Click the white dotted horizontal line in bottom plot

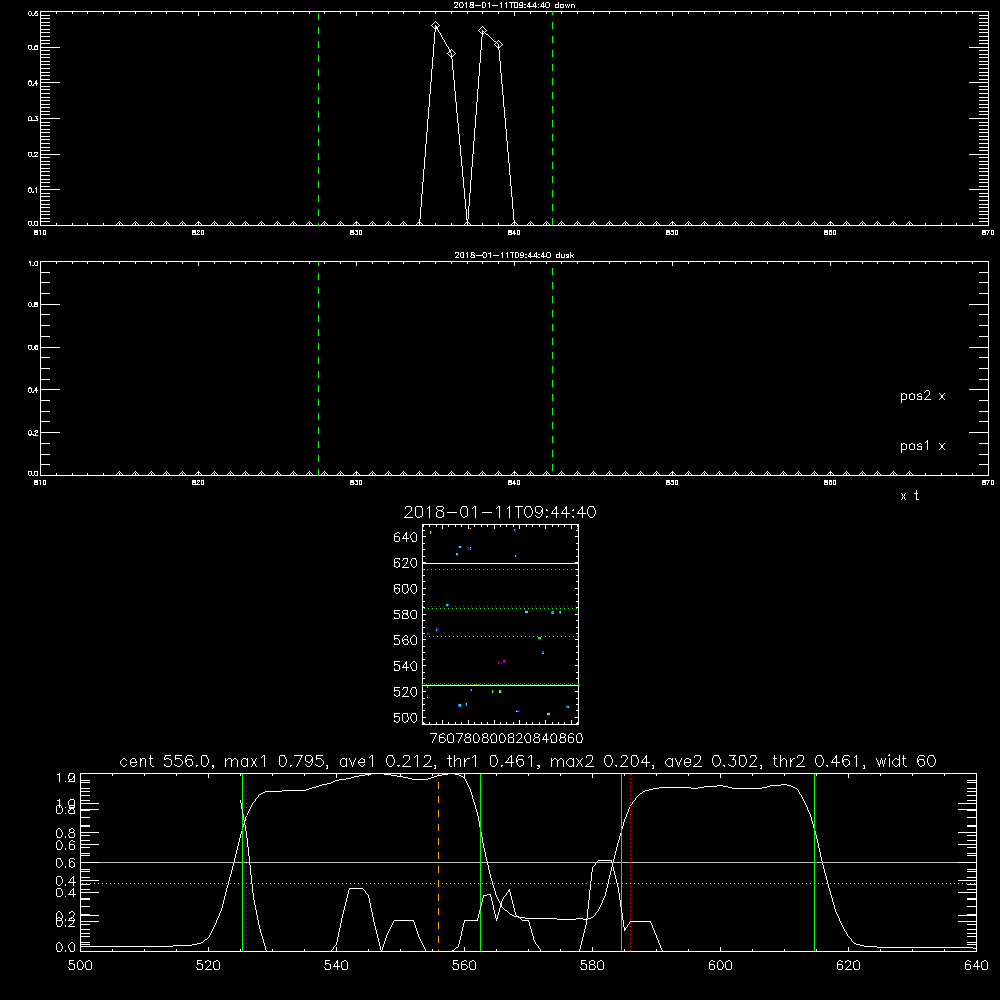click(528, 883)
